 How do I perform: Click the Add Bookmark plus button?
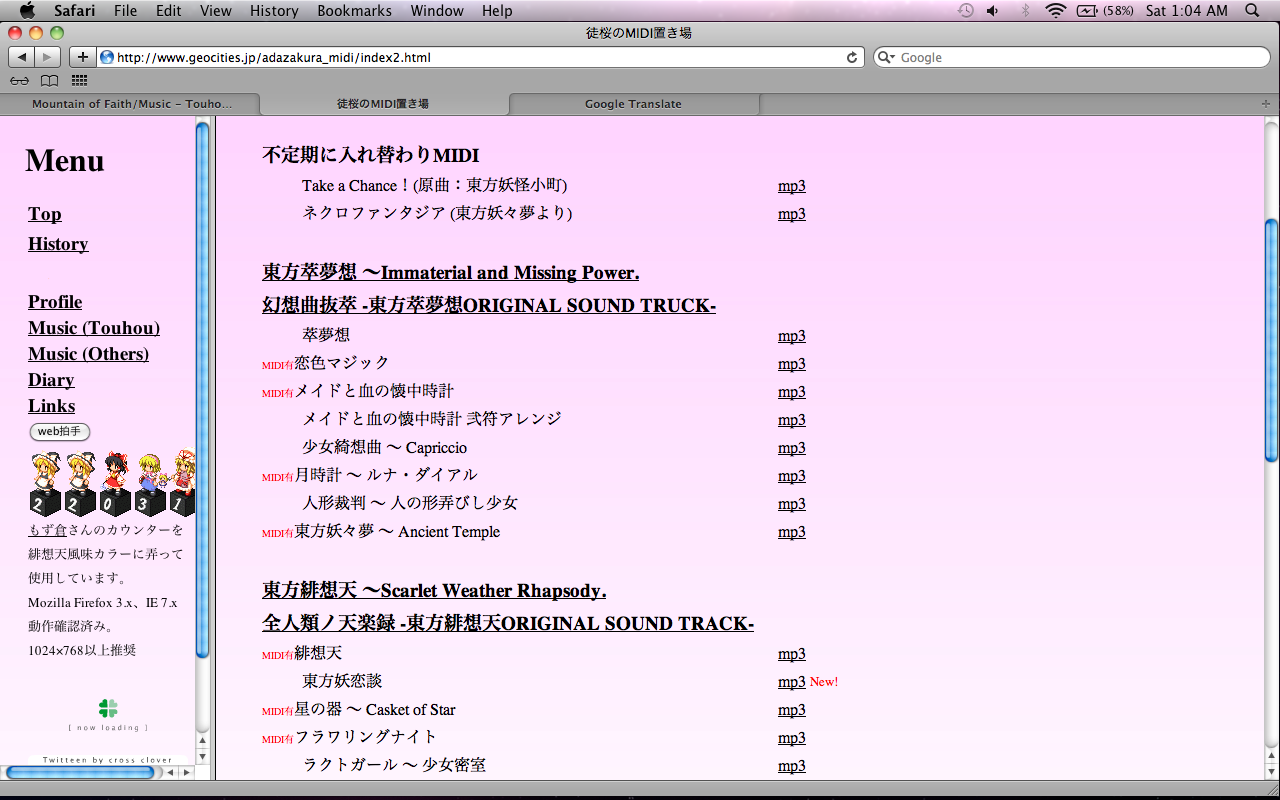pos(82,57)
